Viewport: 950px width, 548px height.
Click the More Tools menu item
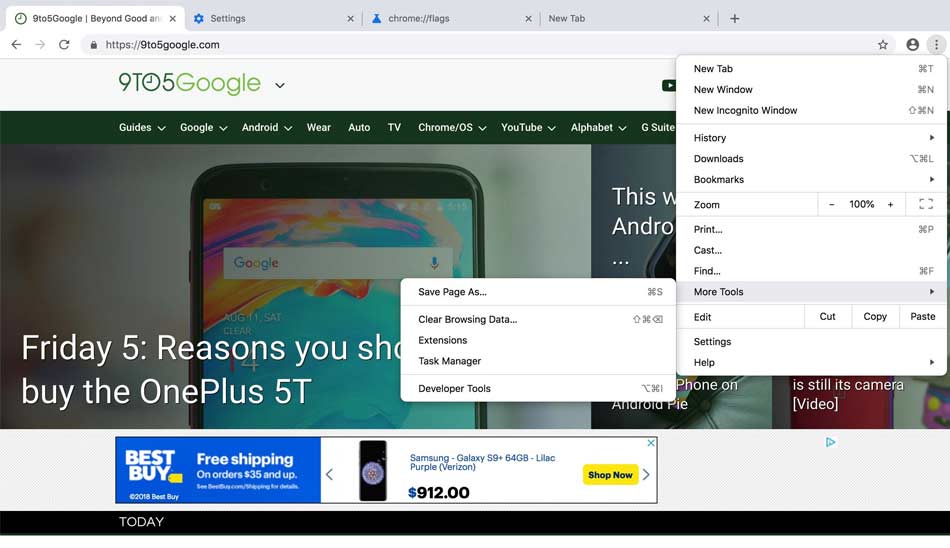(x=811, y=292)
